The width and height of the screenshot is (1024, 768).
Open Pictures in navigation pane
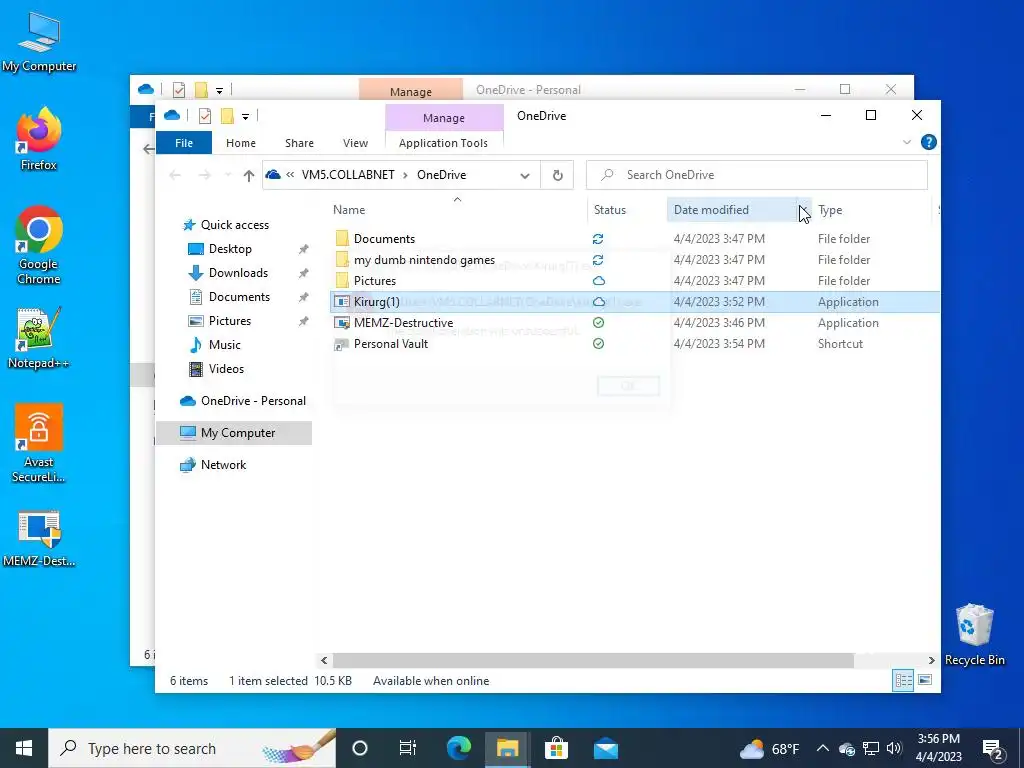click(229, 321)
